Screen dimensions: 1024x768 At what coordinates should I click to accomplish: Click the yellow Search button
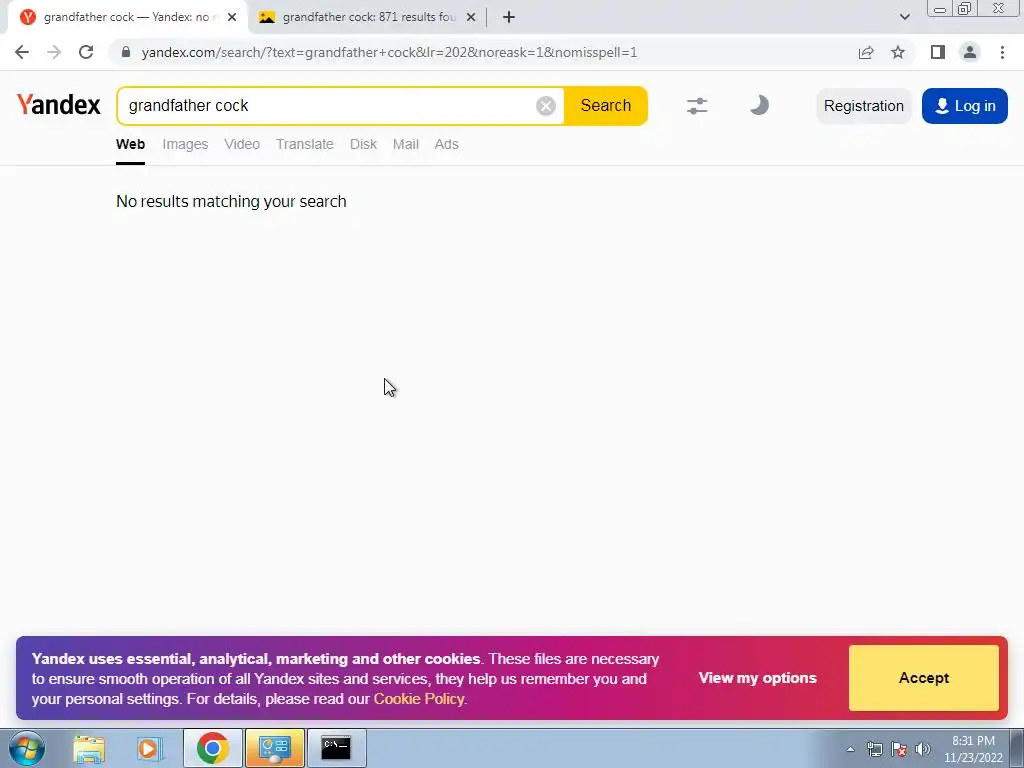coord(605,106)
